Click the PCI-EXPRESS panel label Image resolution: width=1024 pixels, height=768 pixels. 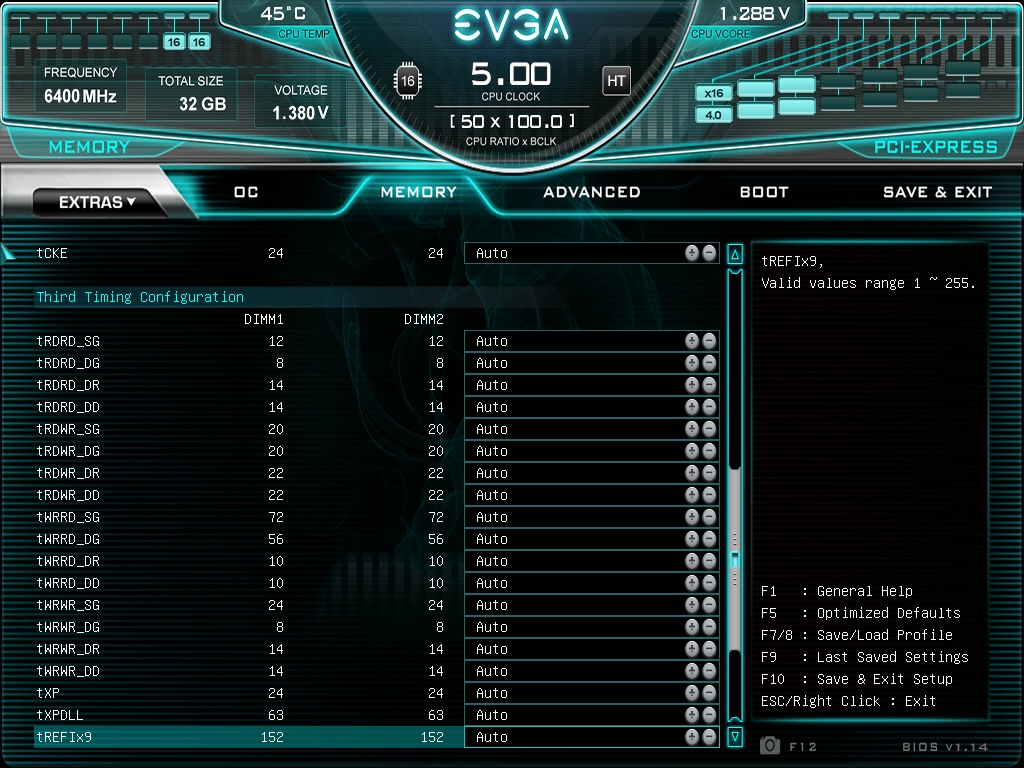(936, 147)
